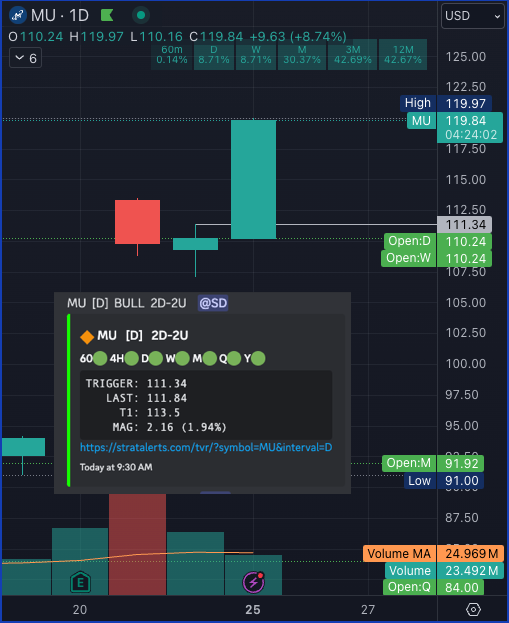Click the green Q timeframe dot in alert

234,358
